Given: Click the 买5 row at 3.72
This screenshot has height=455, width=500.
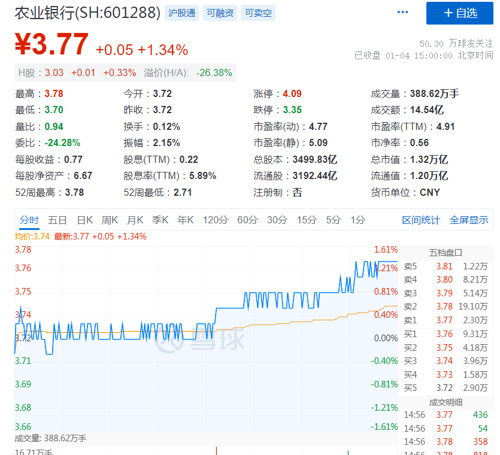Looking at the screenshot, I should [446, 388].
